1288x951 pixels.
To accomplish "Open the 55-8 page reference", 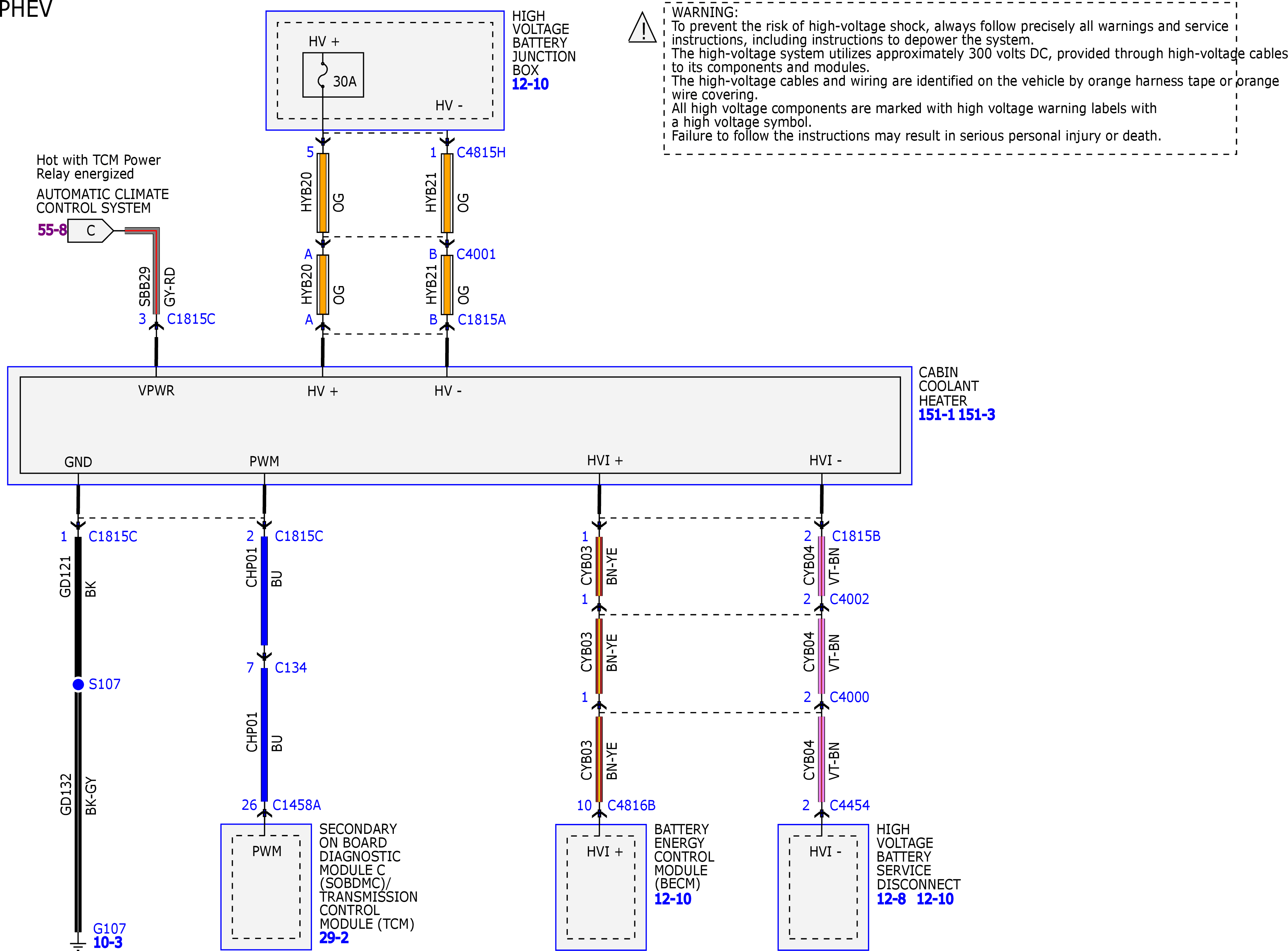I will click(52, 230).
